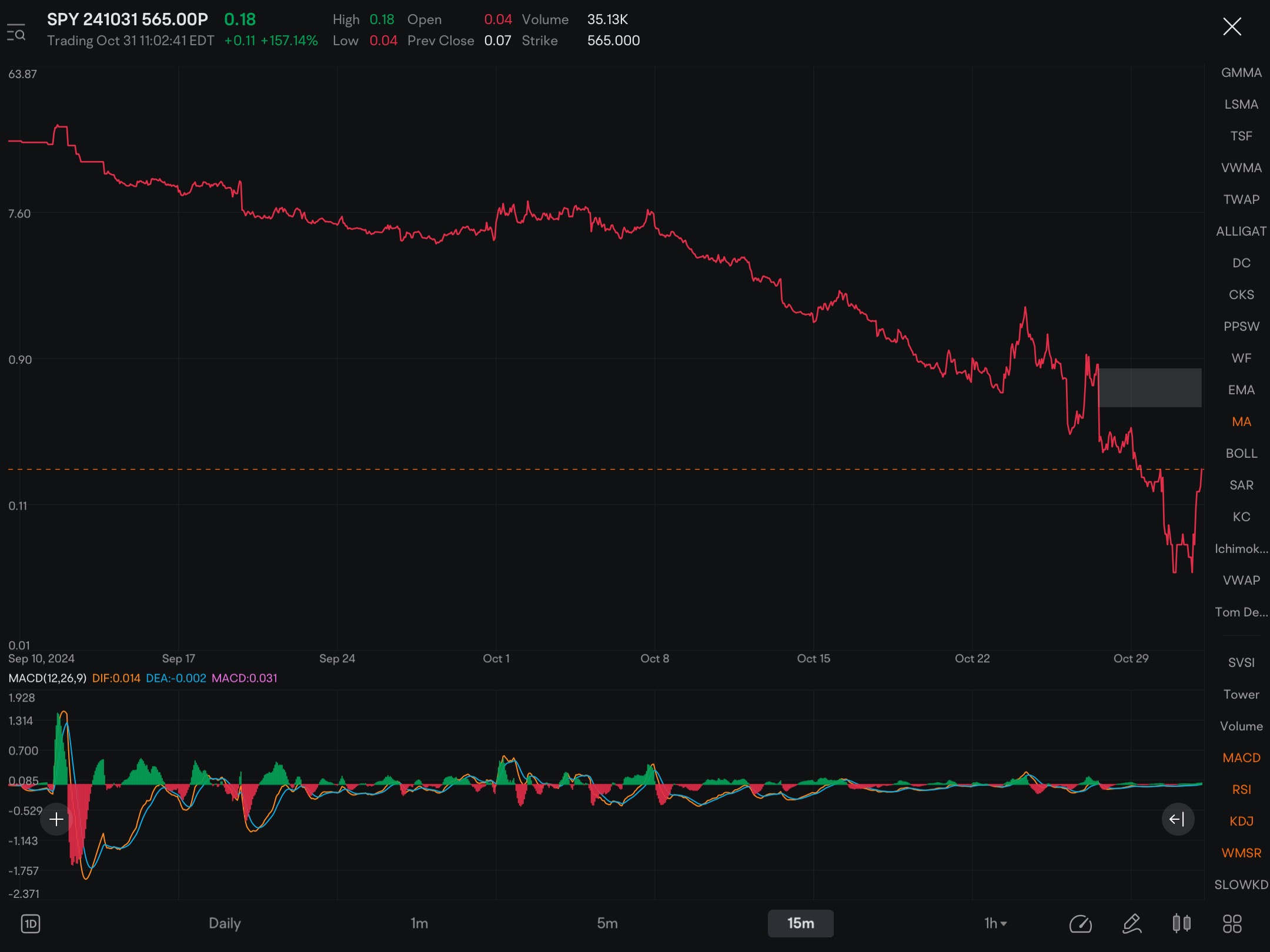Expand the 1h timeframe dropdown
1270x952 pixels.
coord(995,923)
